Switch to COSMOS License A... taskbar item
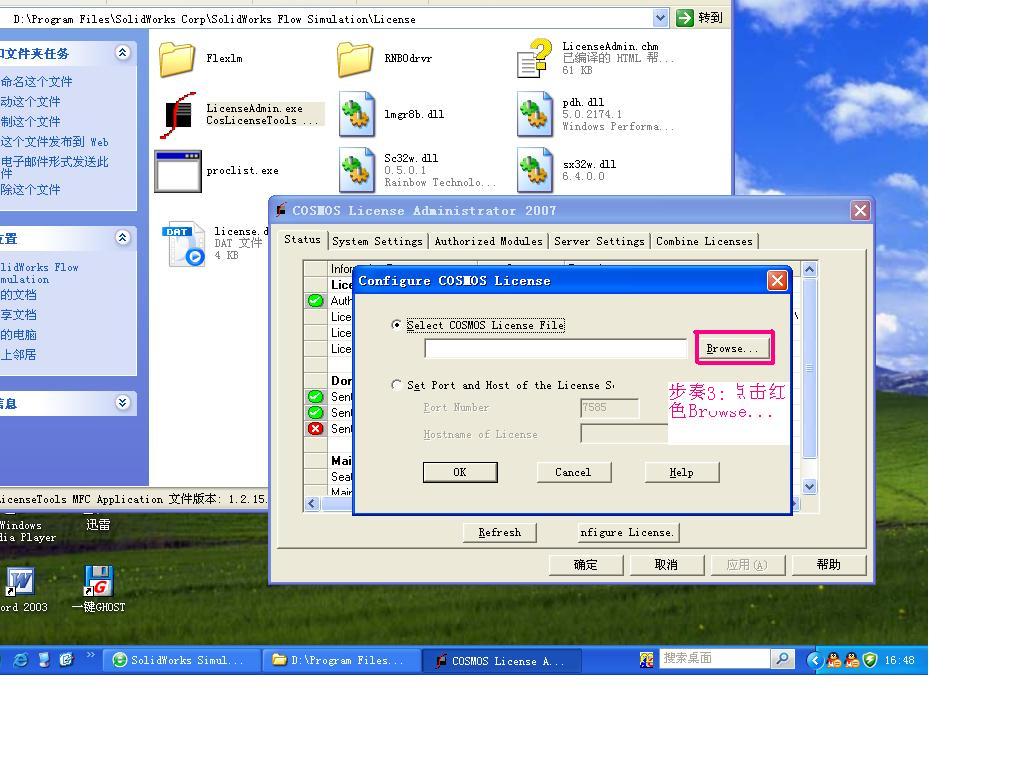This screenshot has width=1024, height=768. pos(501,660)
